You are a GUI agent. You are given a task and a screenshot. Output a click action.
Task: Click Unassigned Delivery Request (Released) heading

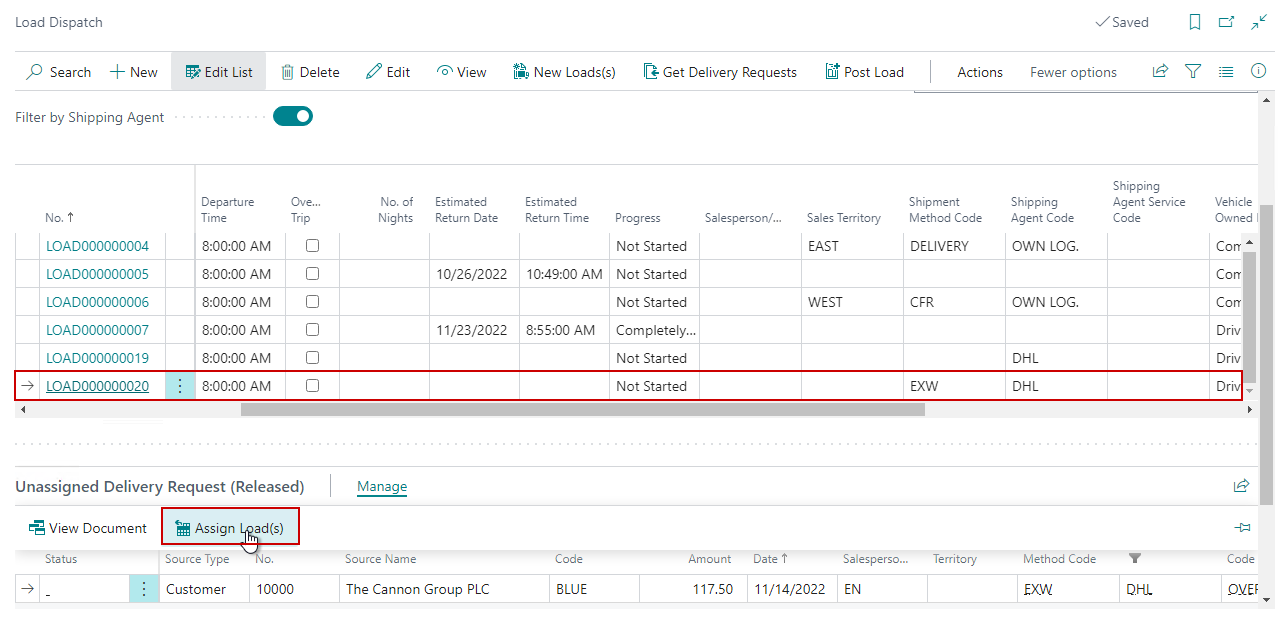160,487
